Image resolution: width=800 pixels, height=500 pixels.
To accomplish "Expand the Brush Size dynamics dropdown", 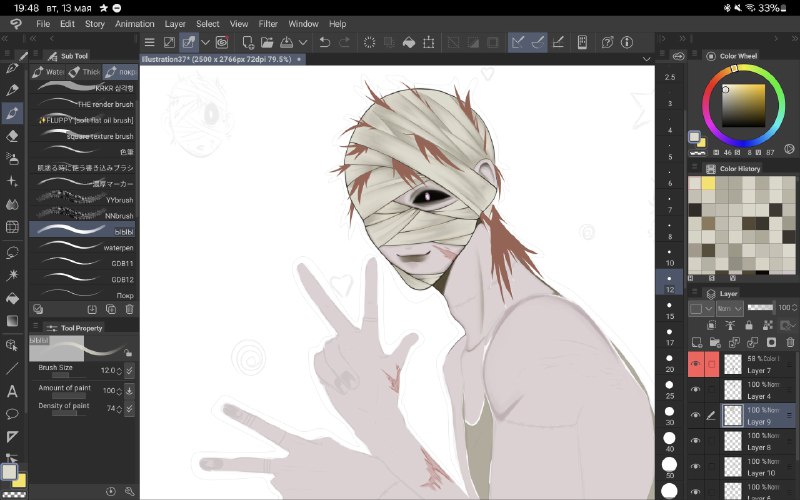I will [130, 370].
